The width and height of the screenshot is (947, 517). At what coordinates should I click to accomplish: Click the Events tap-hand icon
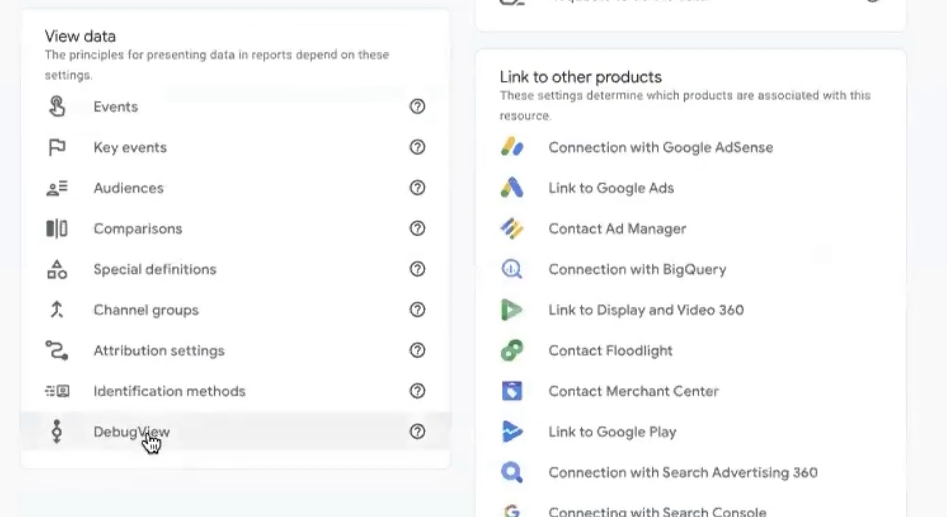click(x=57, y=106)
